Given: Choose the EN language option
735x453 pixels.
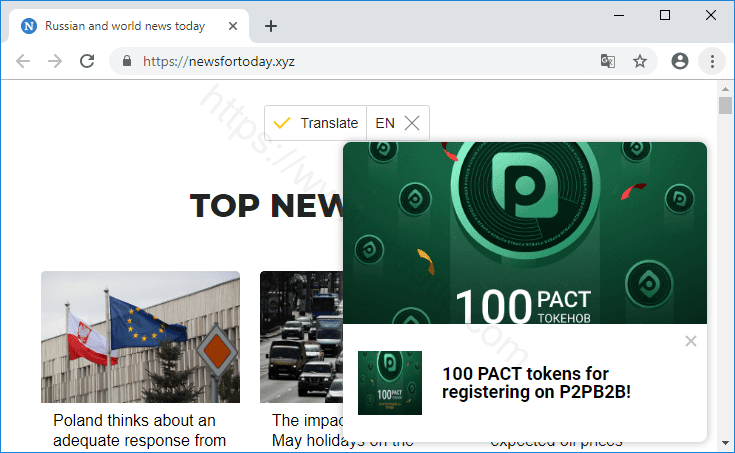Looking at the screenshot, I should (385, 123).
